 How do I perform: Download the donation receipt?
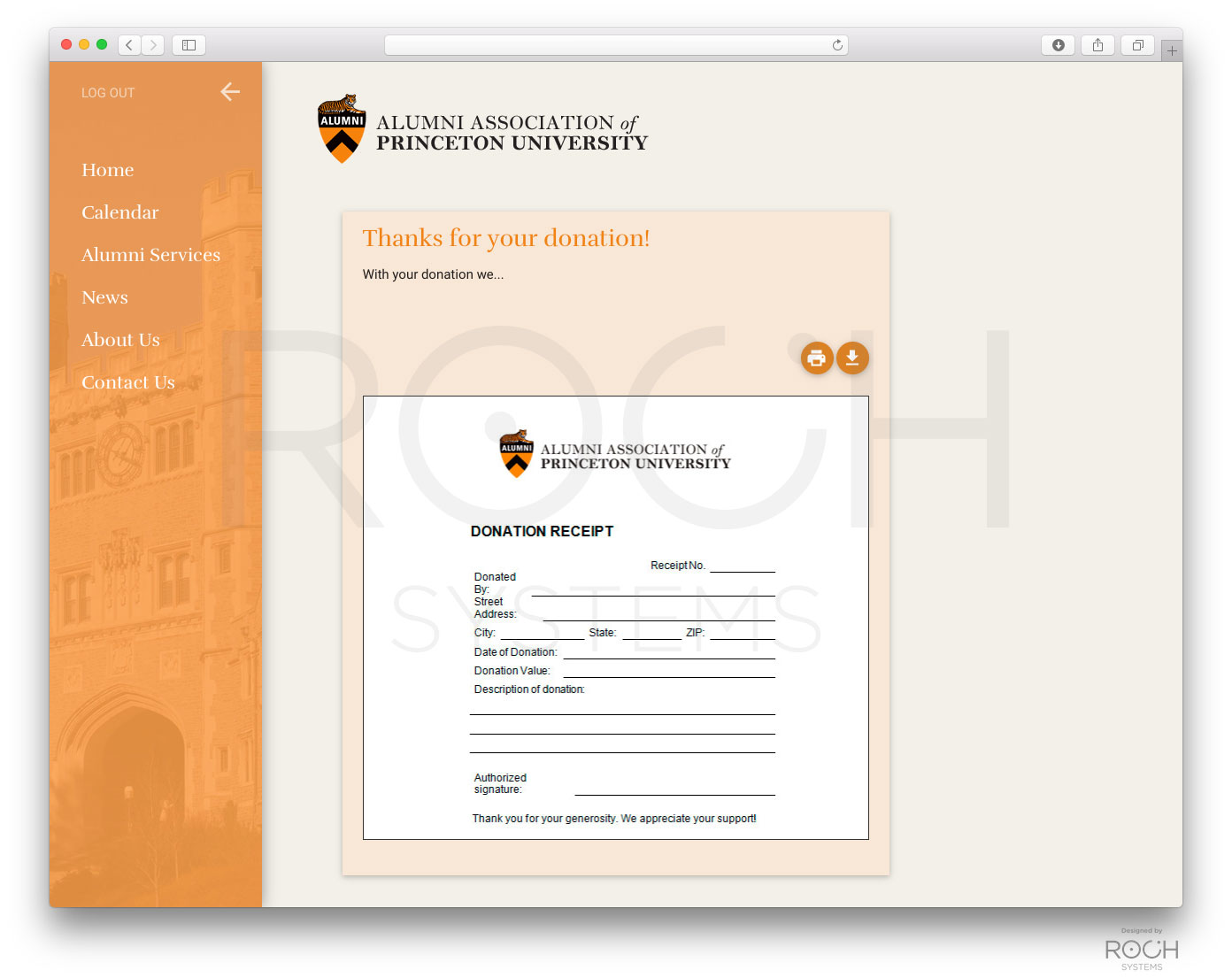(852, 358)
